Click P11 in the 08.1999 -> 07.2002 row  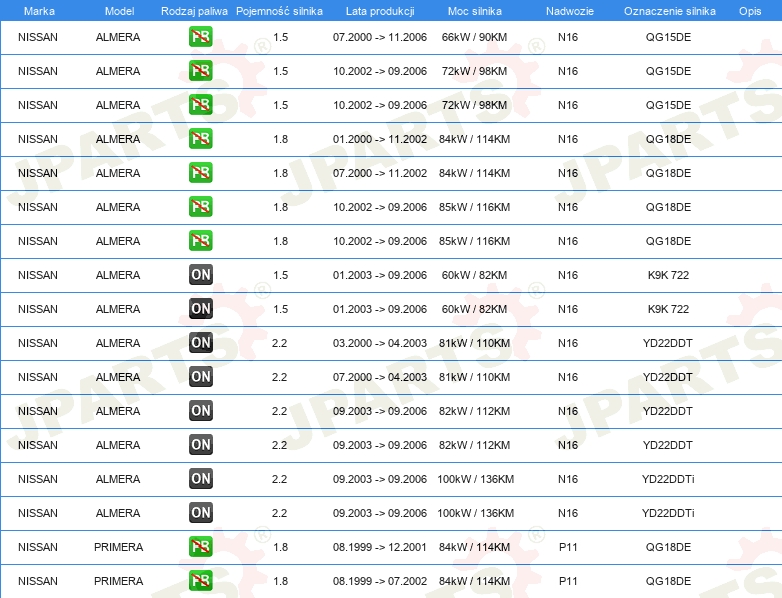pos(568,581)
